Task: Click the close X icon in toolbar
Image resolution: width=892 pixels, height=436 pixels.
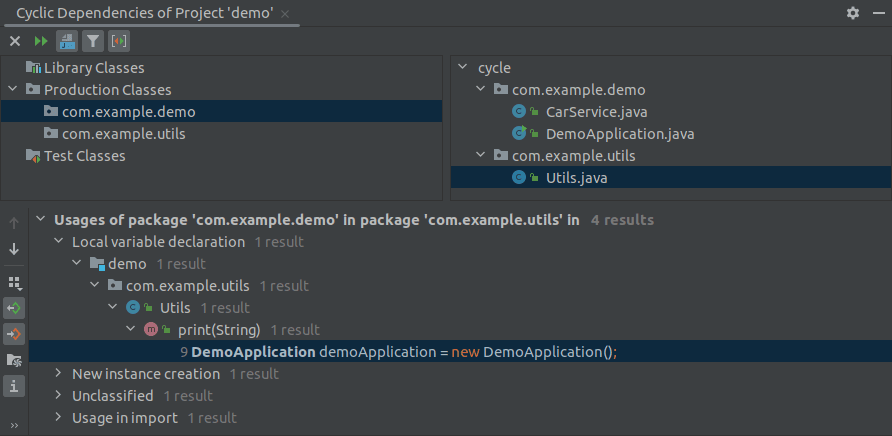Action: (x=15, y=41)
